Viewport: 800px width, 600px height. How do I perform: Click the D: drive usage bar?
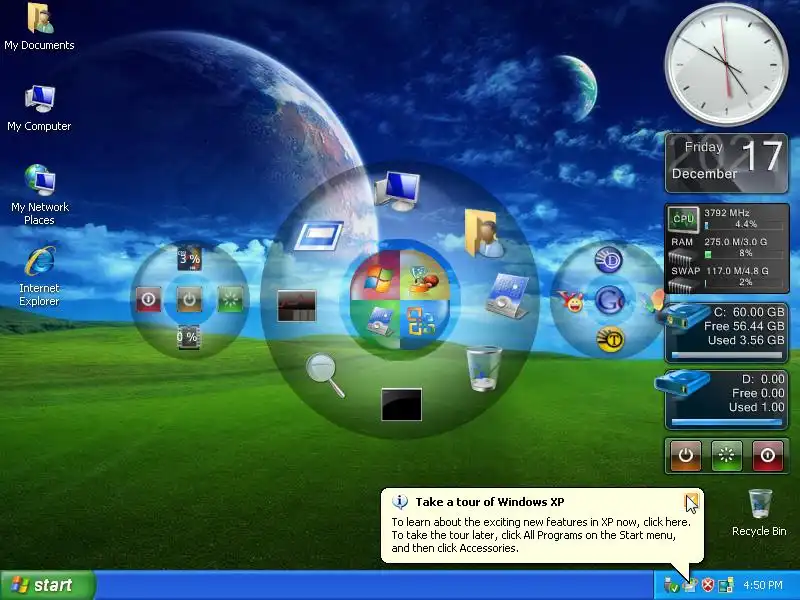[727, 422]
